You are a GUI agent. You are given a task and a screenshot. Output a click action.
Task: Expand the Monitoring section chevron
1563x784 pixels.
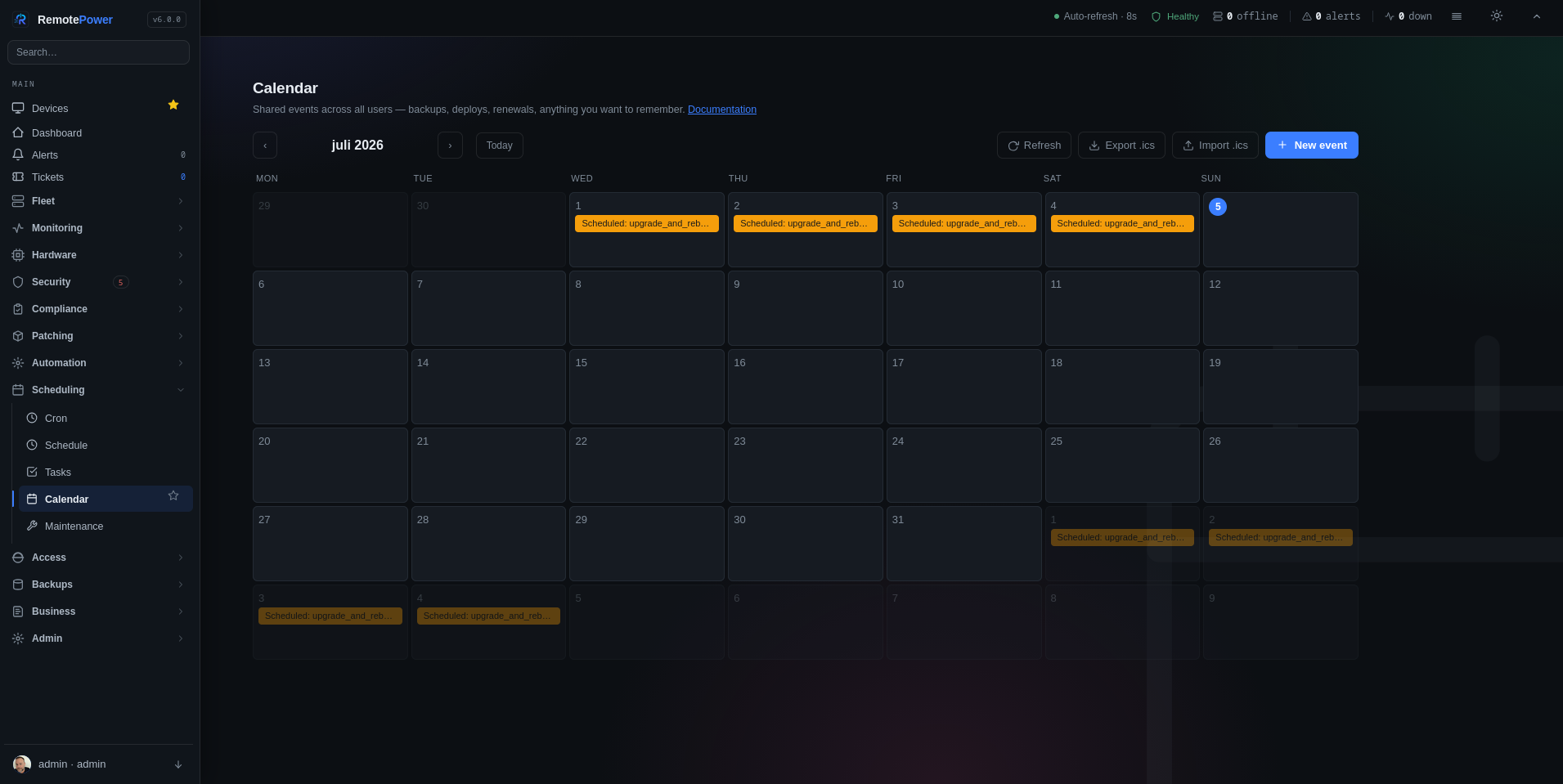point(181,228)
